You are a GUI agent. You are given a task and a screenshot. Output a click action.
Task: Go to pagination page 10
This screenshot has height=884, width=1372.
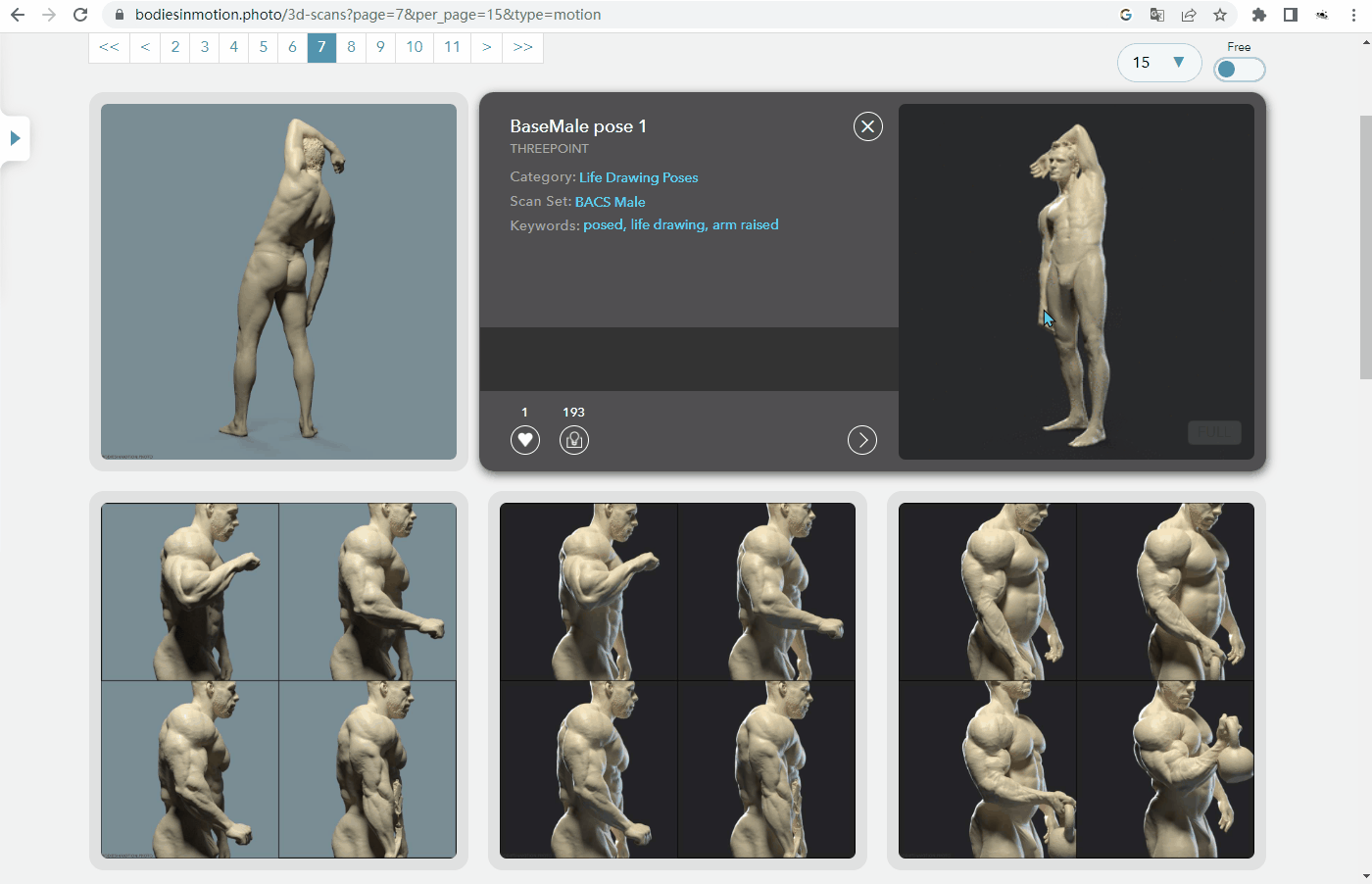(415, 47)
